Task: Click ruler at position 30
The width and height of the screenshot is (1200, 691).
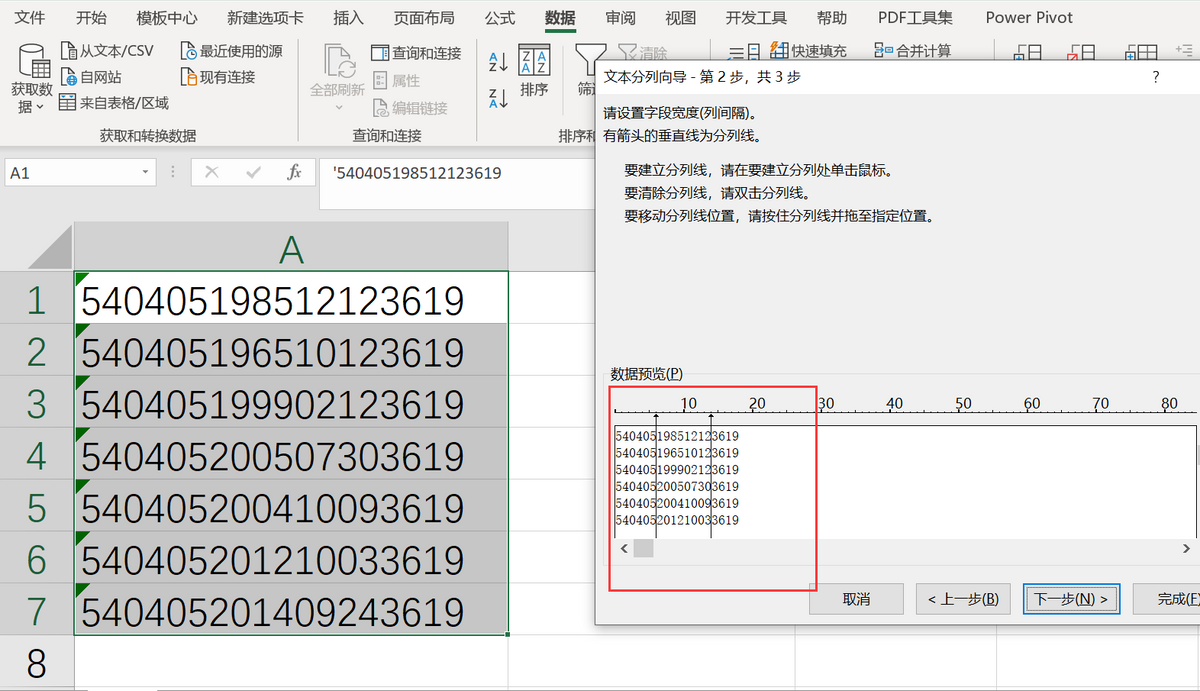Action: pos(826,404)
